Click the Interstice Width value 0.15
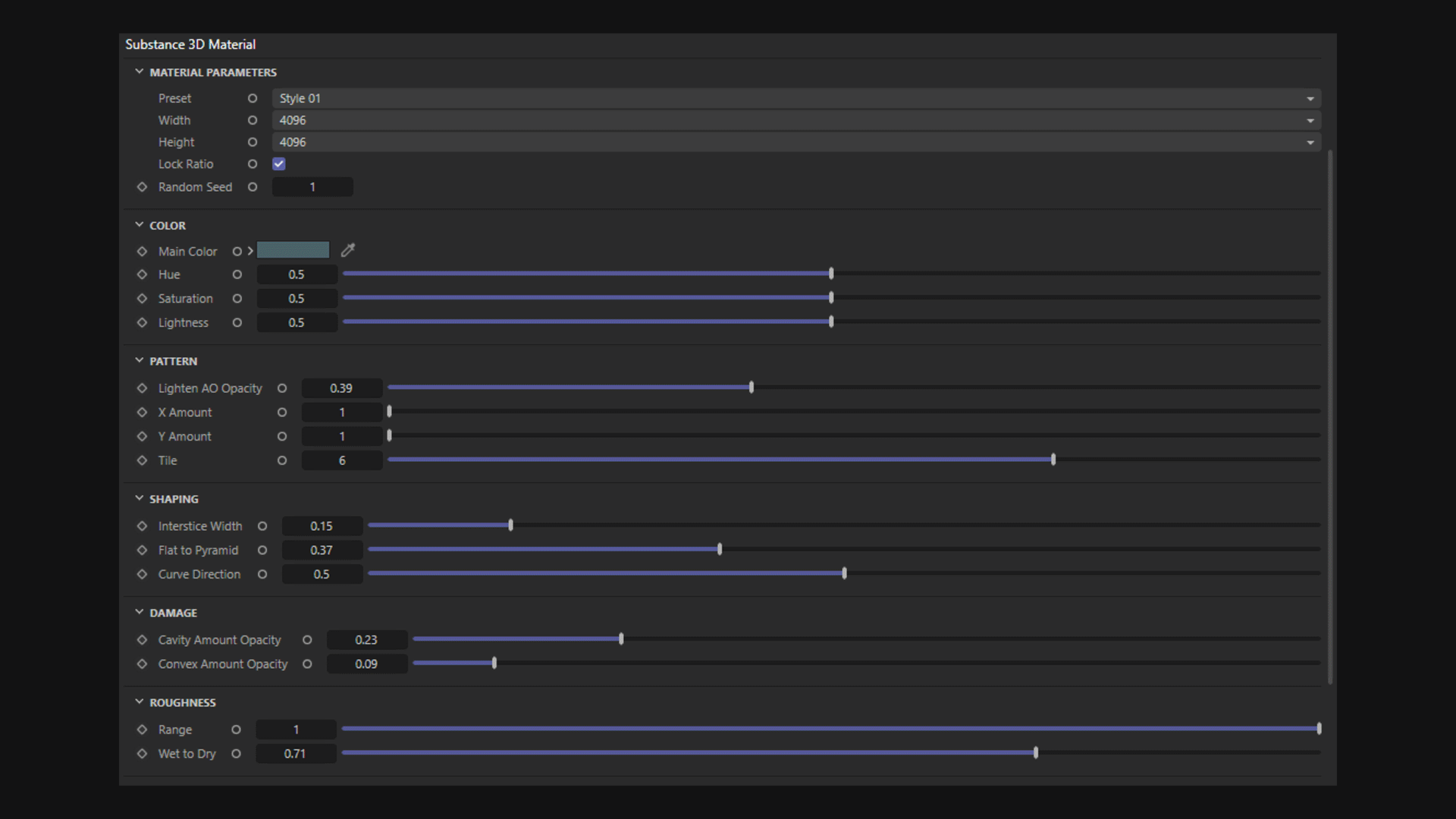The width and height of the screenshot is (1456, 819). (322, 526)
